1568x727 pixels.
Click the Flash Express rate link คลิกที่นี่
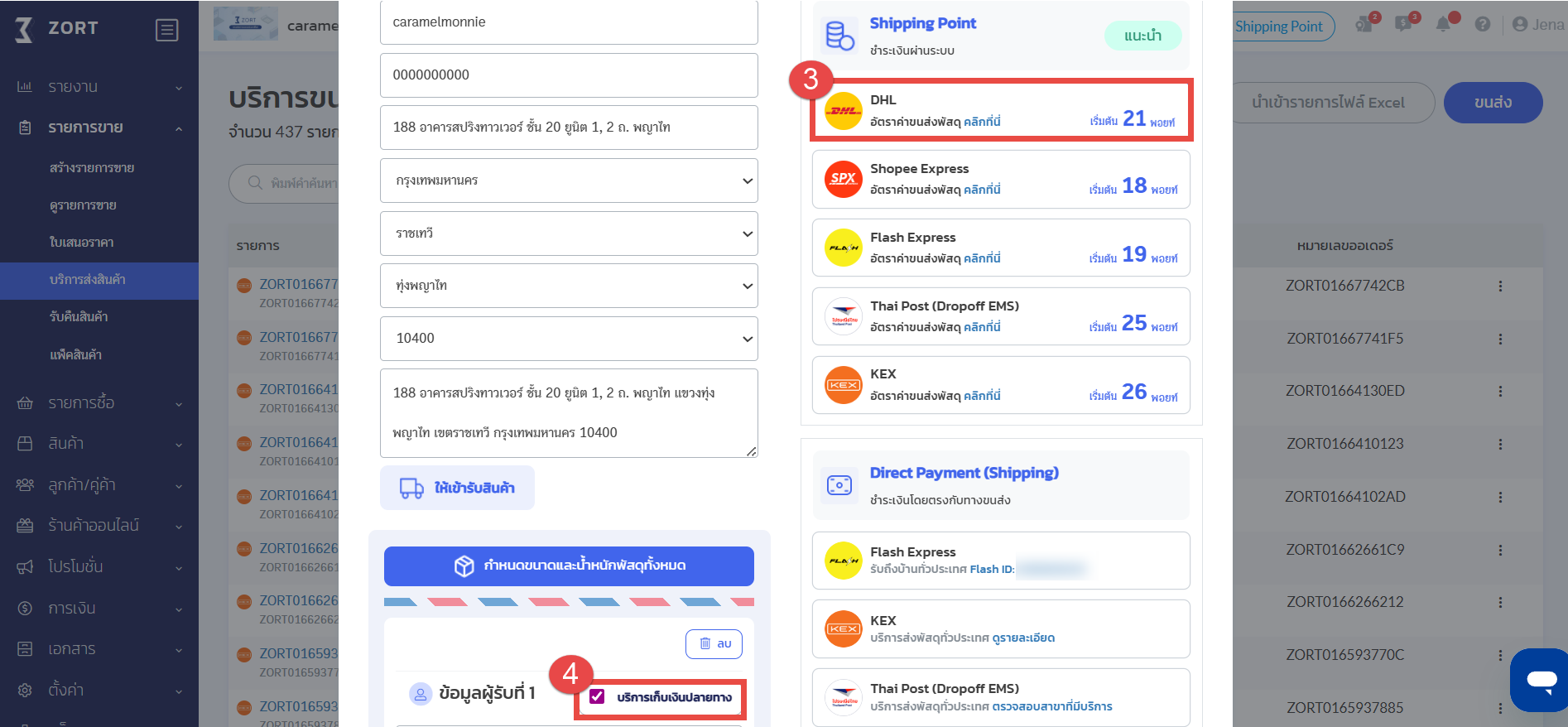(982, 258)
